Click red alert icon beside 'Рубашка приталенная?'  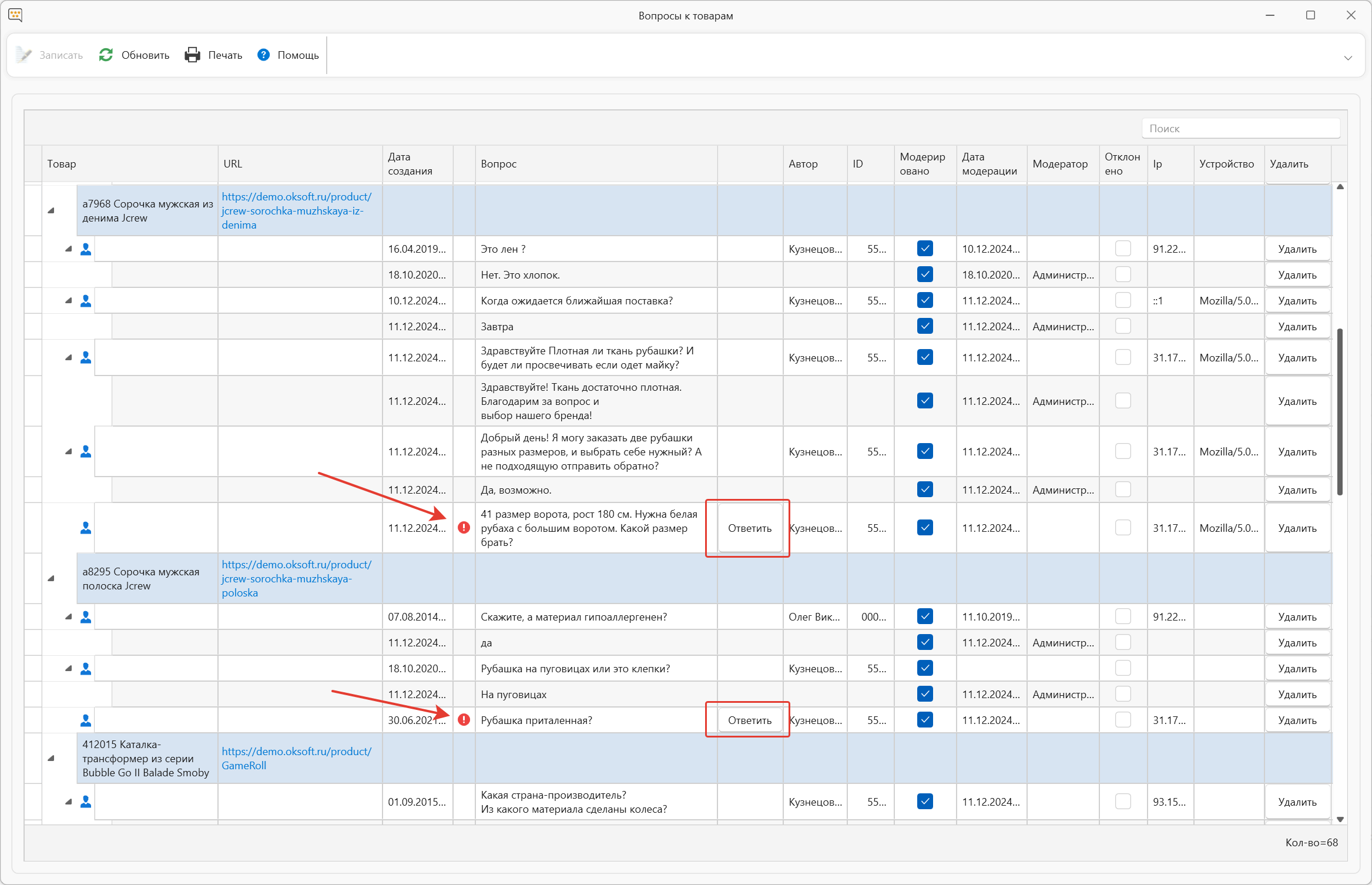coord(464,720)
